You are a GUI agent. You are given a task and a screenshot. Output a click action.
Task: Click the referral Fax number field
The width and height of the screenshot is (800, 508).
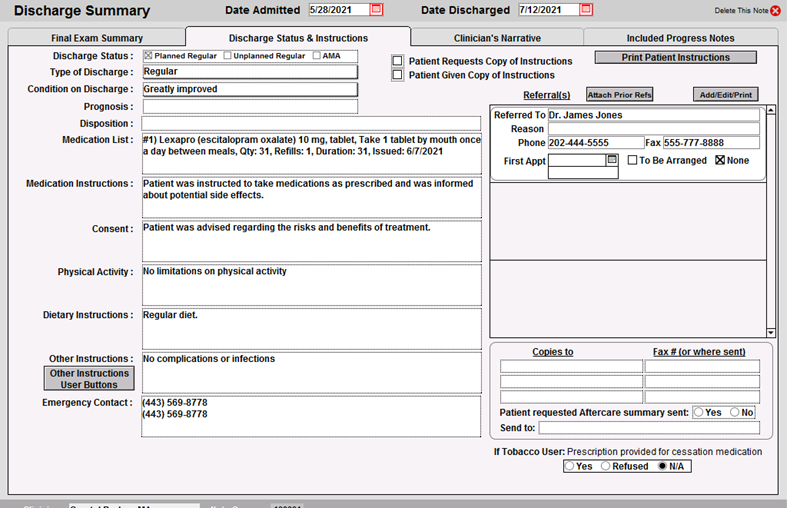click(x=711, y=143)
